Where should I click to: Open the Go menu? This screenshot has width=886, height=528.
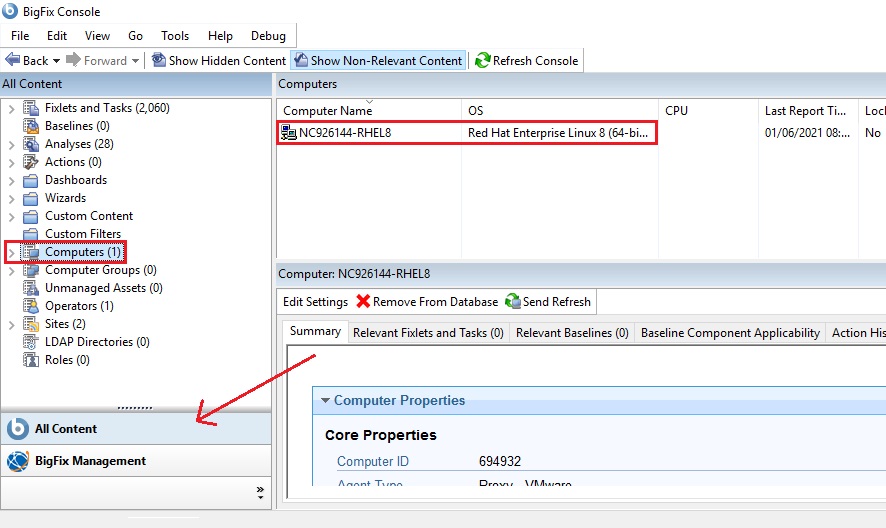click(x=135, y=36)
